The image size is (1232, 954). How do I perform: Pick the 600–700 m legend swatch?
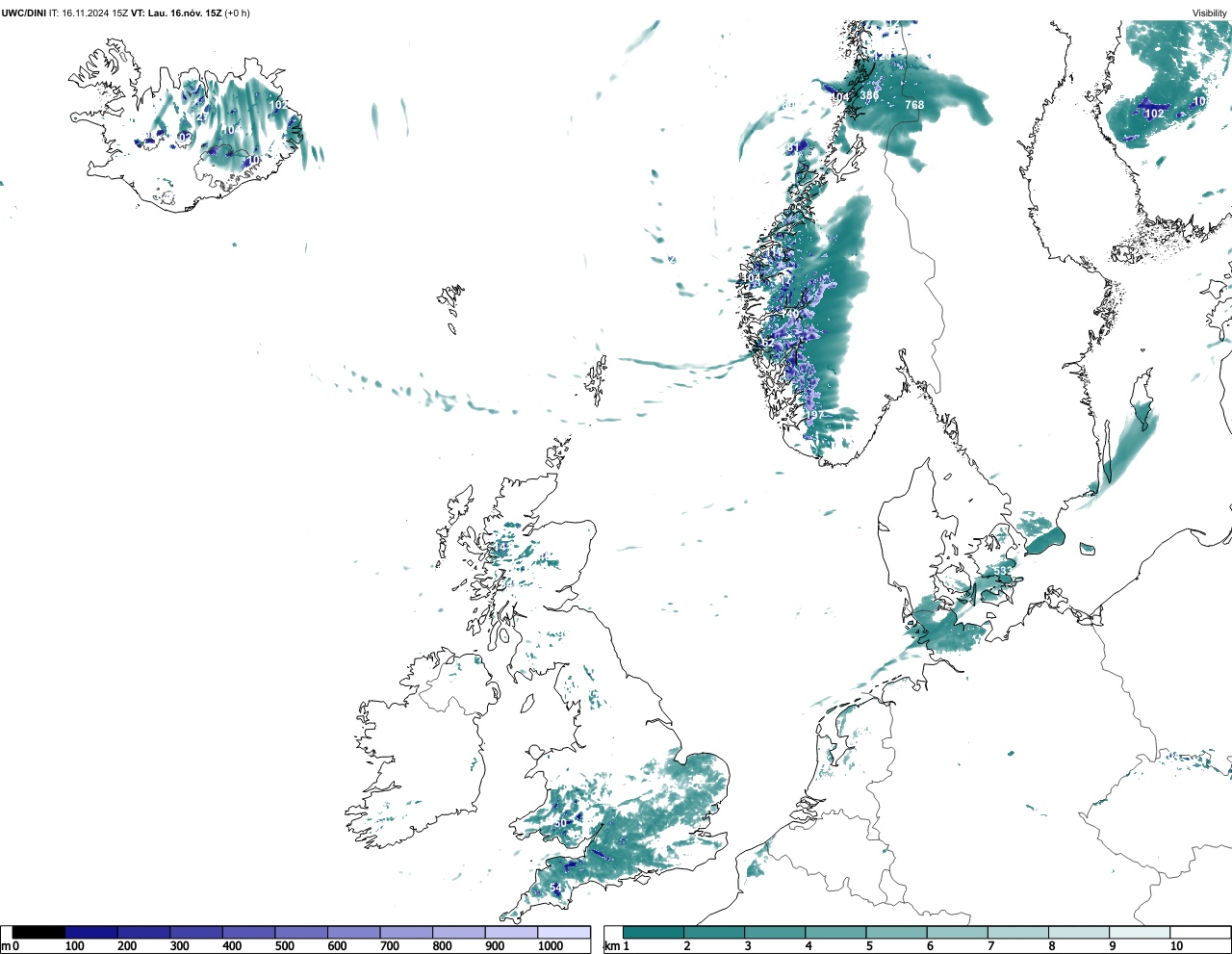pos(353,932)
